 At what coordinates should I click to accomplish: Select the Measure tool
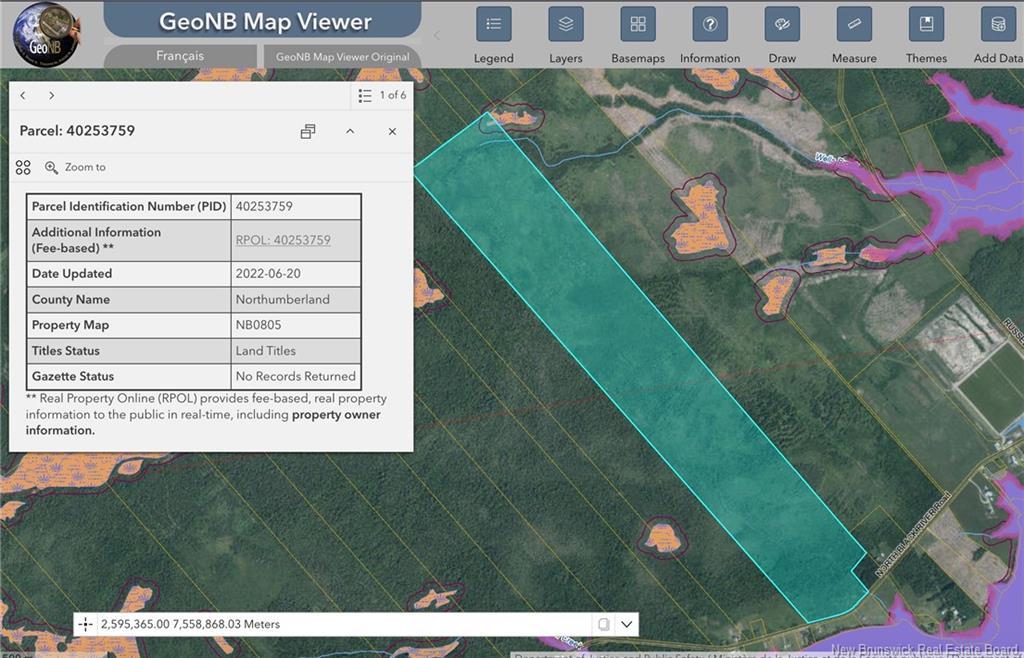tap(854, 25)
